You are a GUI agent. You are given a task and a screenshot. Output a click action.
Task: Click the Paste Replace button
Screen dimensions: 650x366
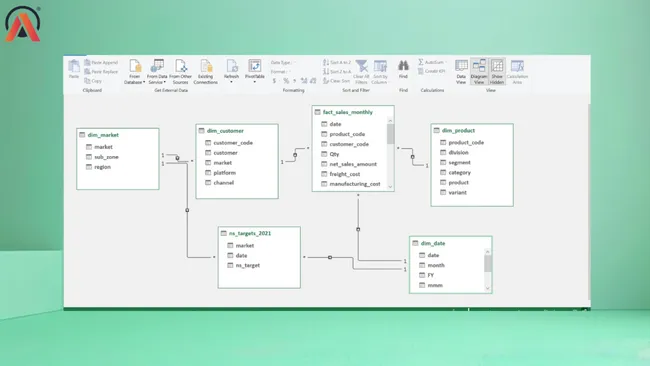coord(101,72)
